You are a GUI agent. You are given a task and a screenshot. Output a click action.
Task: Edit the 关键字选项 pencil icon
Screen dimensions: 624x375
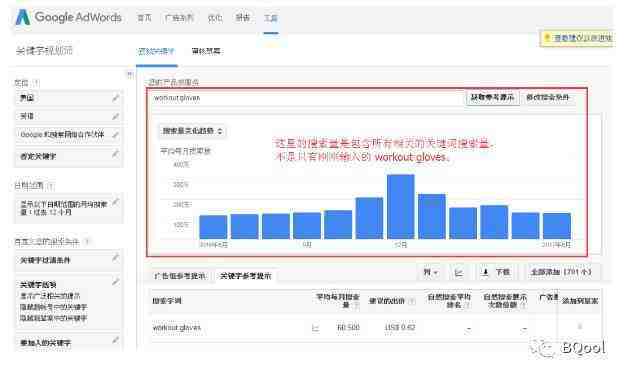pos(115,282)
